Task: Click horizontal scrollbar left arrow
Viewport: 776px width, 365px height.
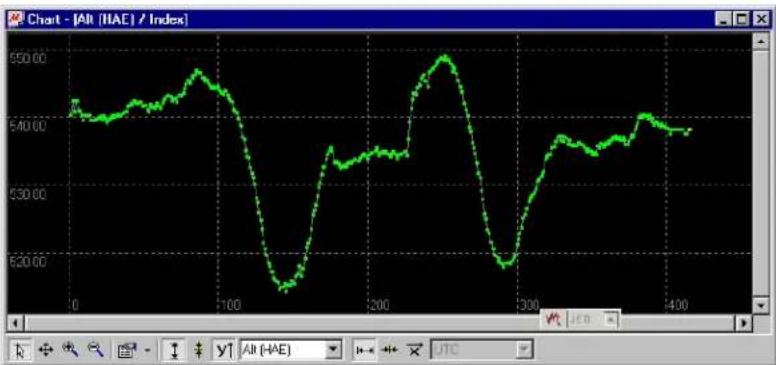Action: [15, 323]
